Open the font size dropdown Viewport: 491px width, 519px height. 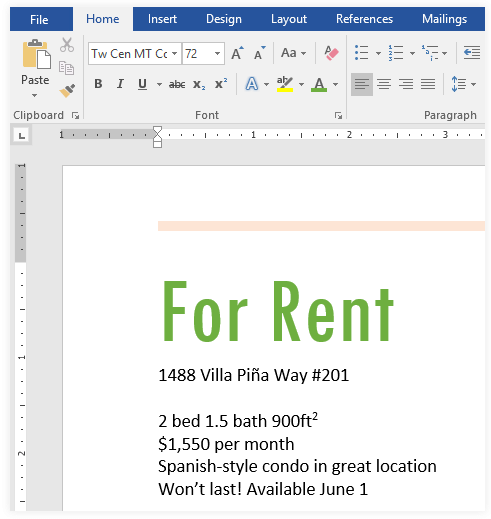tap(217, 53)
